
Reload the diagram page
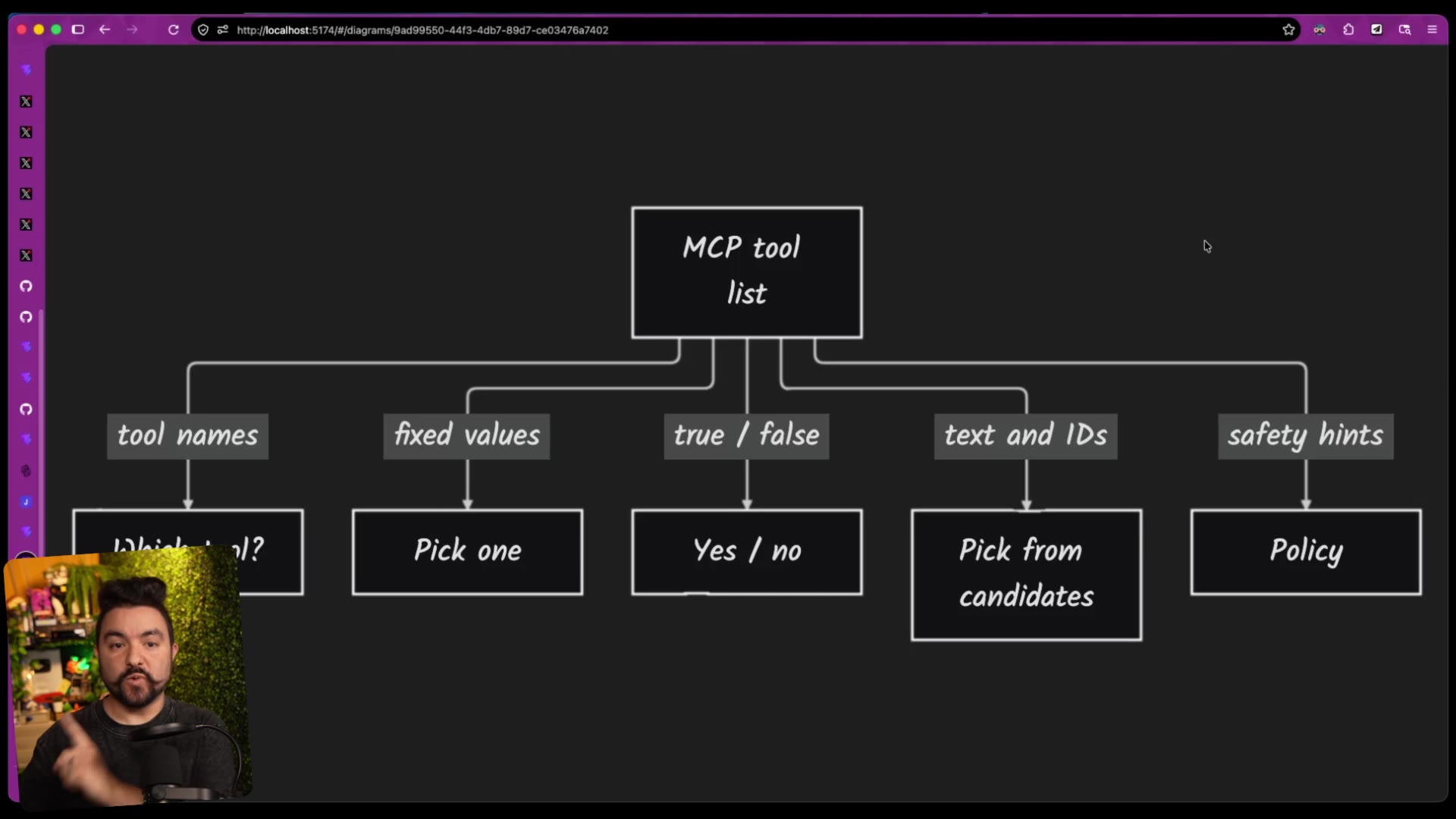tap(174, 30)
